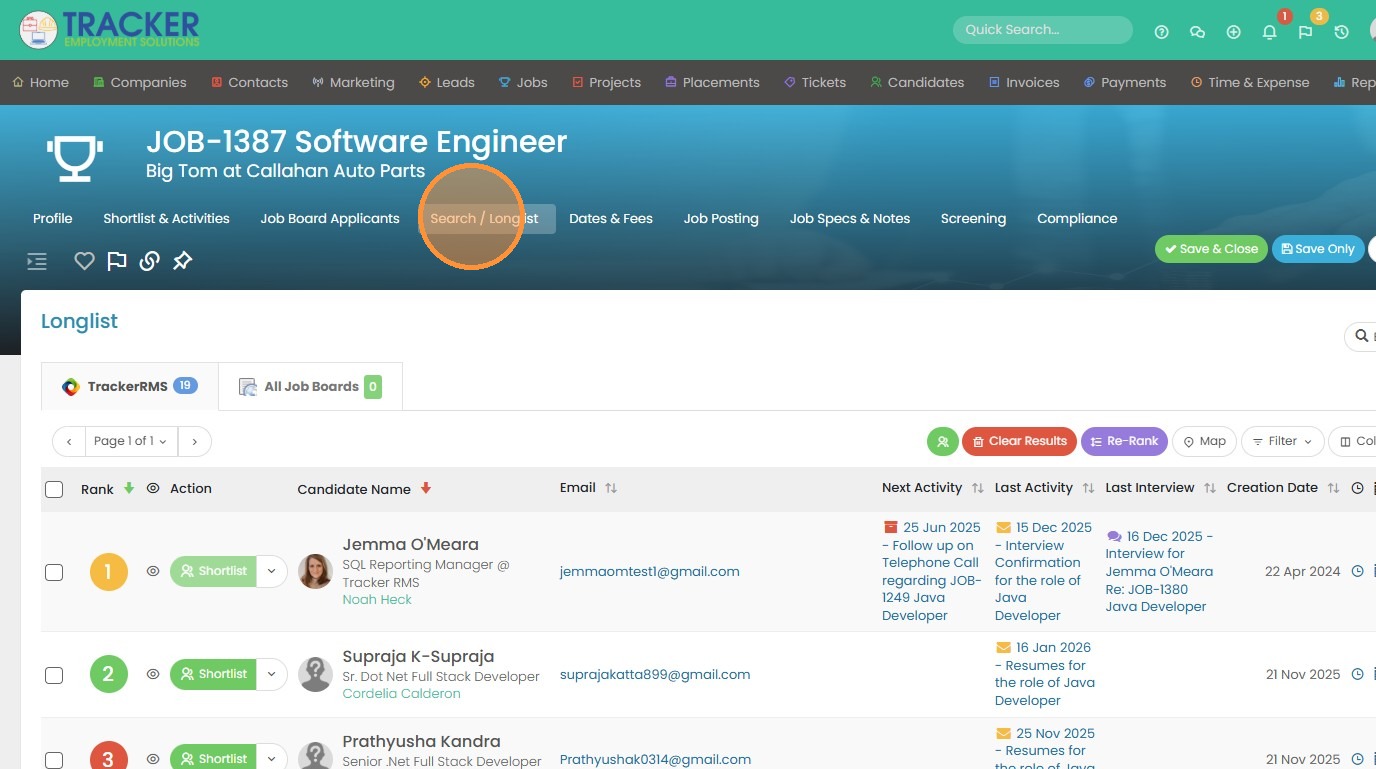Image resolution: width=1376 pixels, height=769 pixels.
Task: Click the green candidates group button
Action: (x=942, y=441)
